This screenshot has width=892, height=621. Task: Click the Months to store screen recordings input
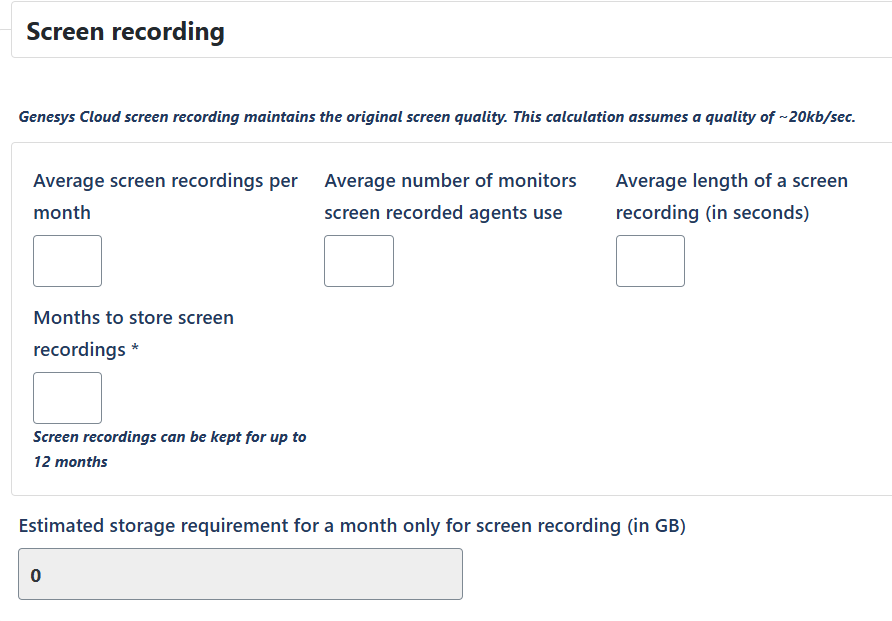tap(68, 398)
